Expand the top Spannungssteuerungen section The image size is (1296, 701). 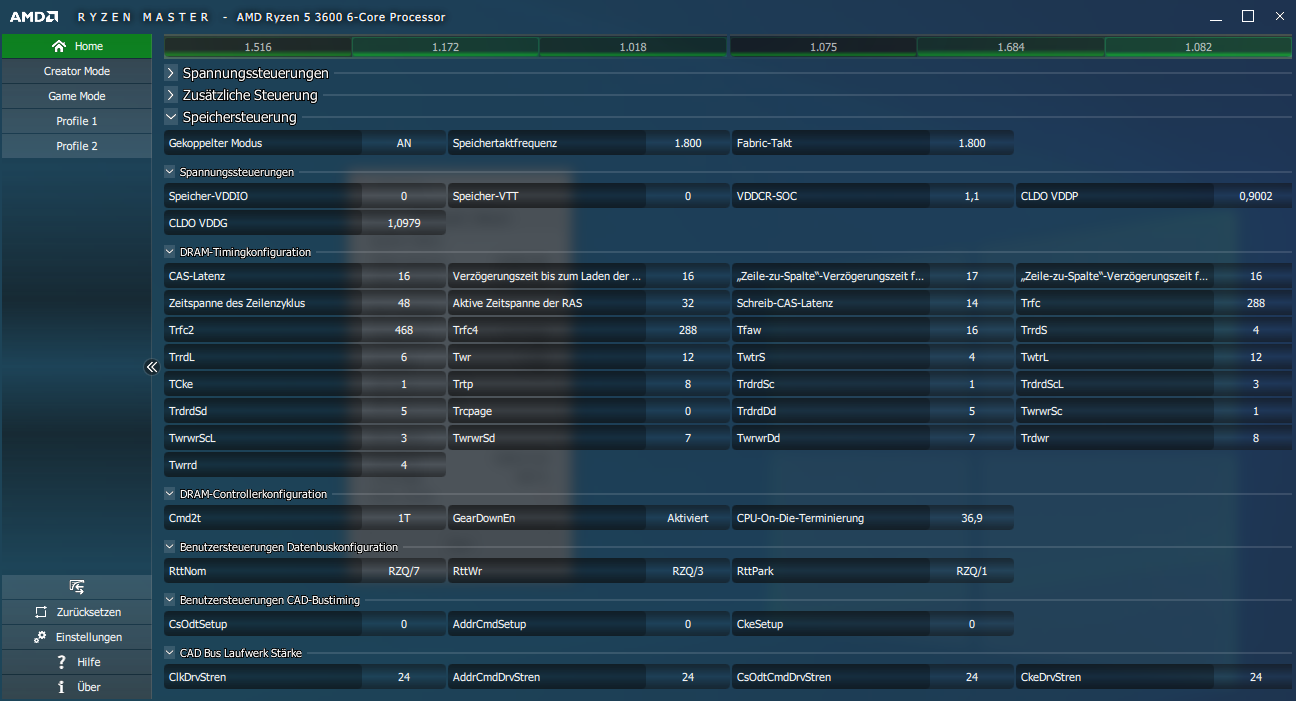tap(171, 73)
